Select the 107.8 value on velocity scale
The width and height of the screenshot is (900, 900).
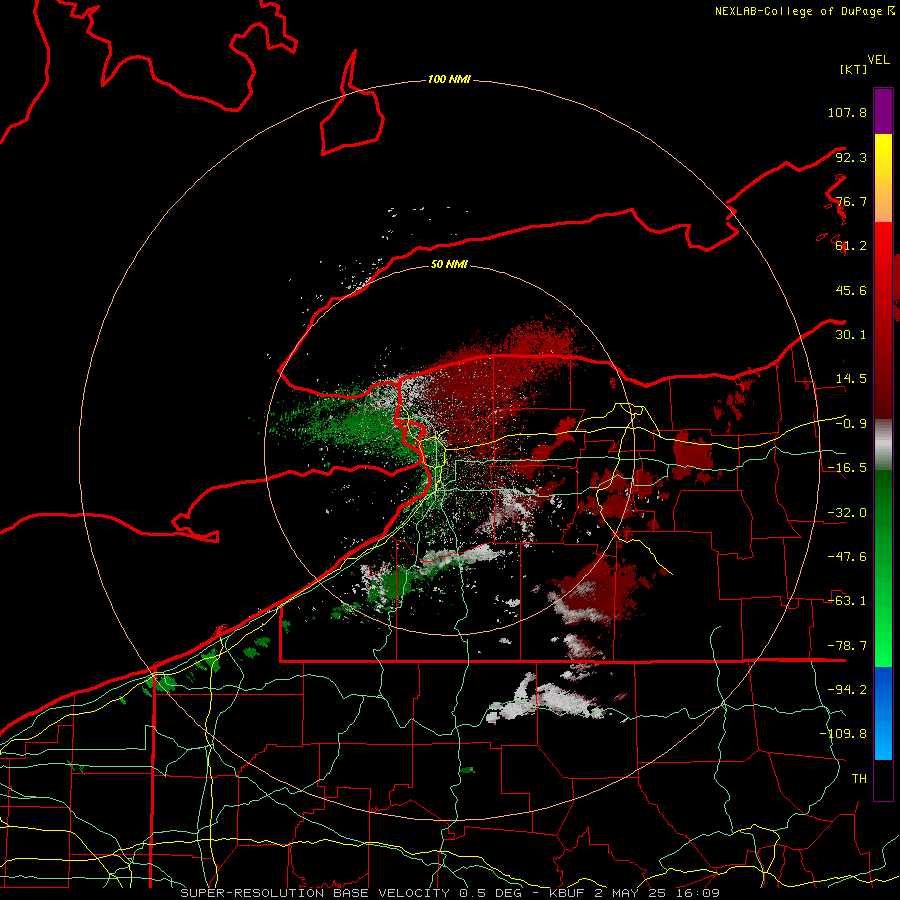click(x=847, y=112)
